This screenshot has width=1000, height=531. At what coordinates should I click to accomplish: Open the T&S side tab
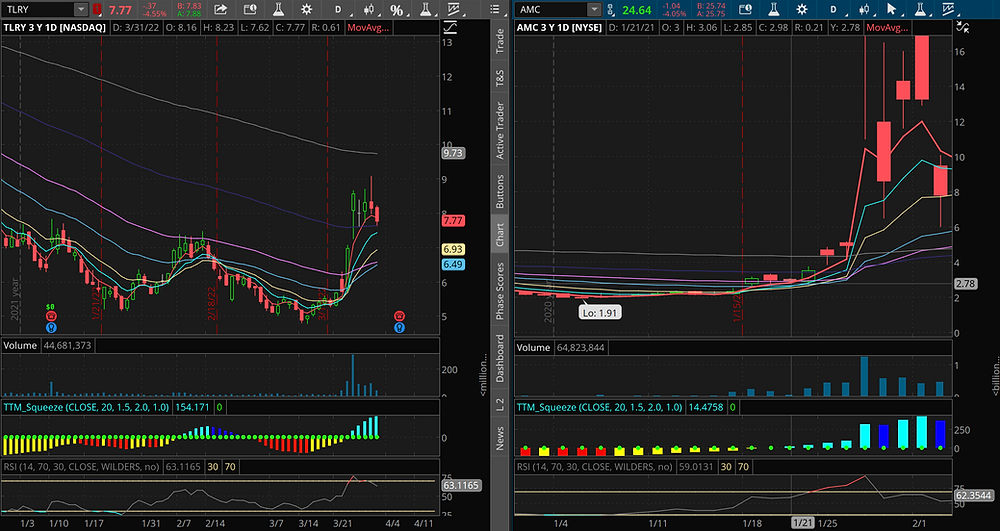500,78
